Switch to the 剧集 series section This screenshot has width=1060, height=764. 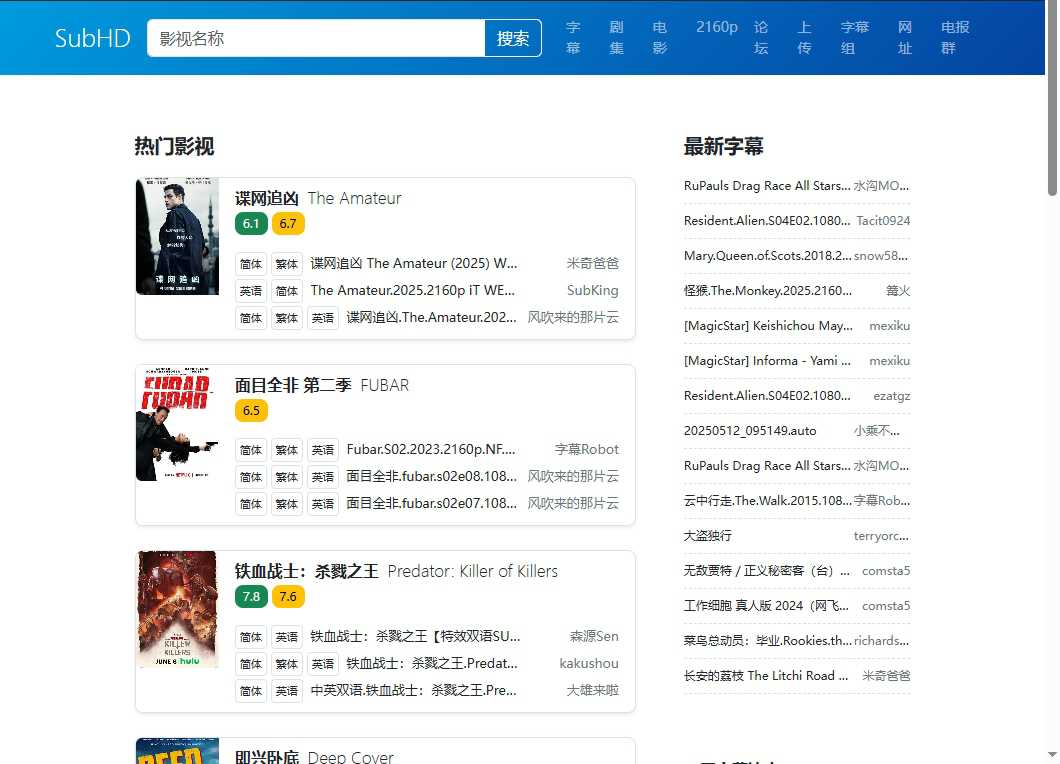coord(617,37)
